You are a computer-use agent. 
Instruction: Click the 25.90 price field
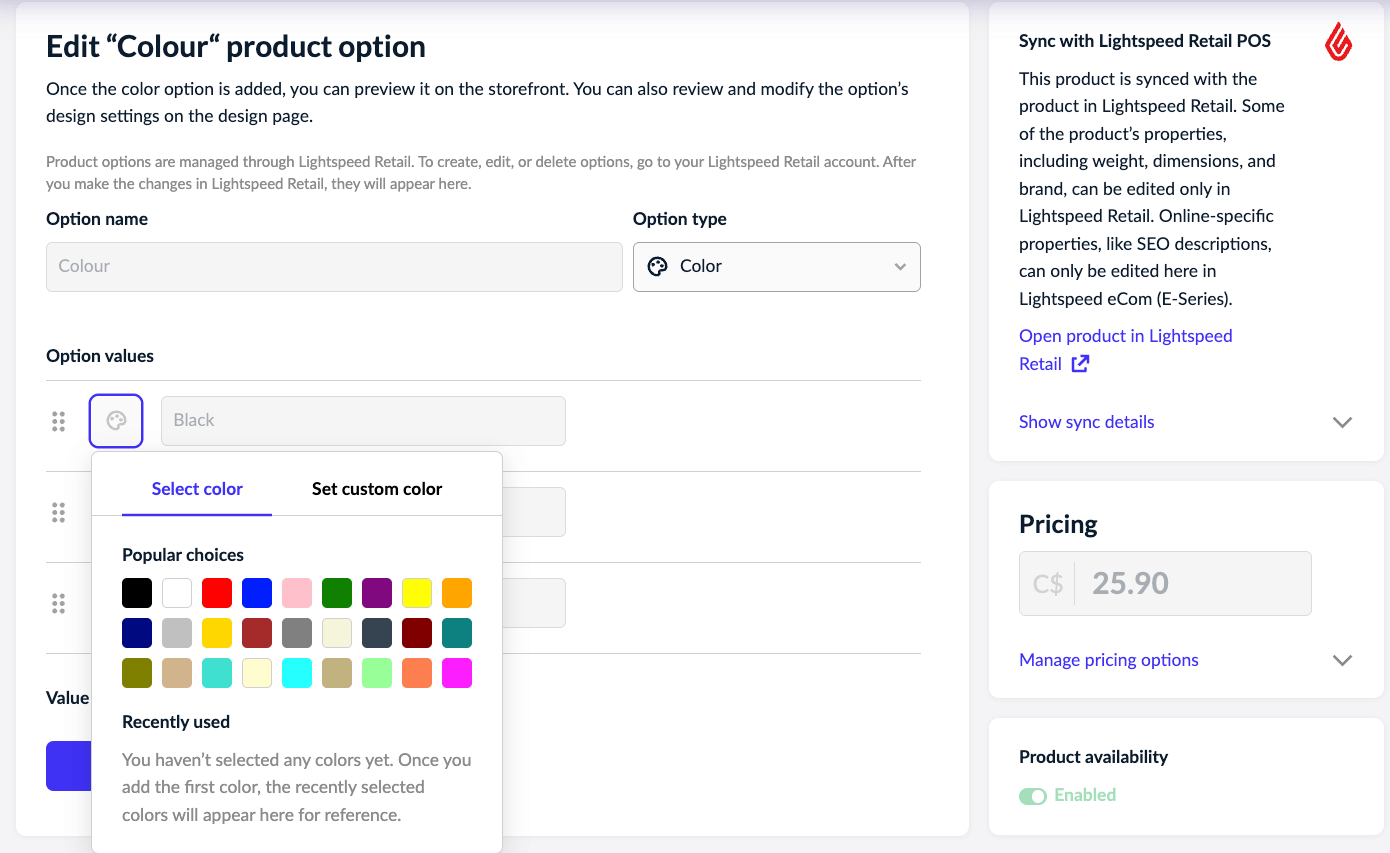pyautogui.click(x=1165, y=583)
